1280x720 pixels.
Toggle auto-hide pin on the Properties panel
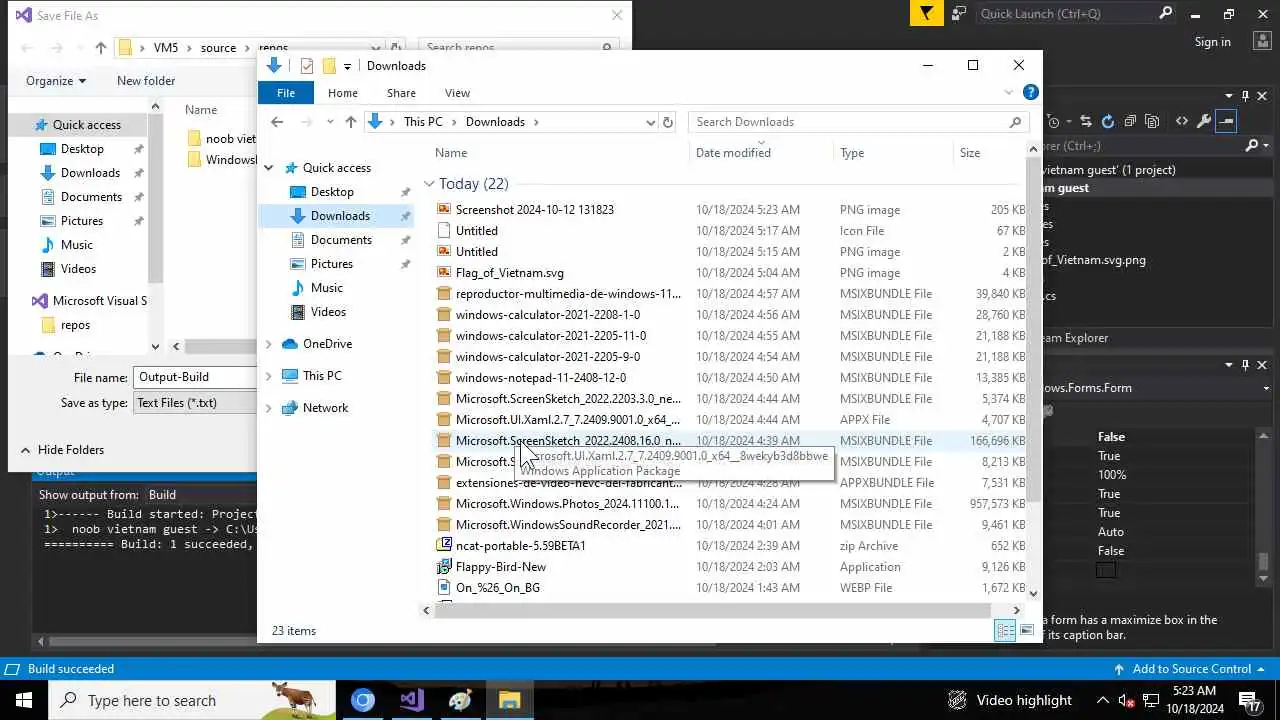point(1245,365)
